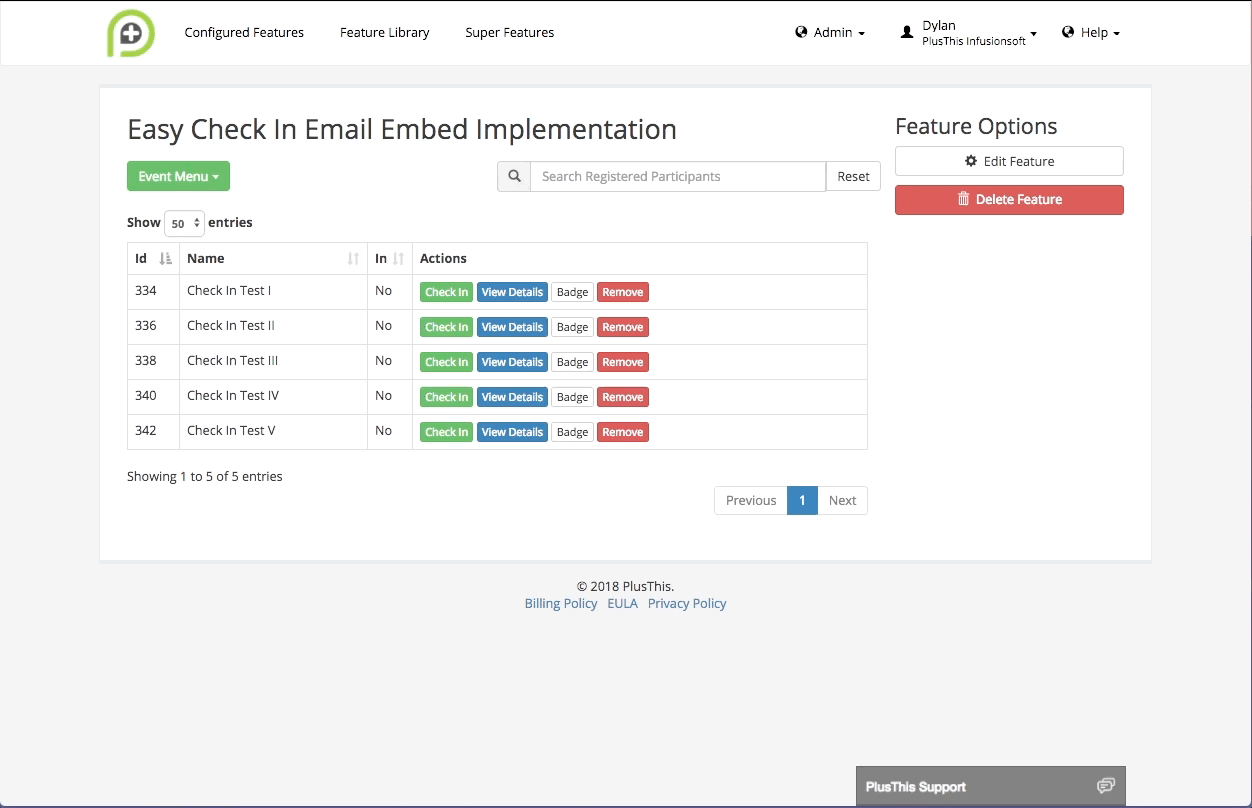
Task: Click the Reset search button
Action: click(853, 176)
